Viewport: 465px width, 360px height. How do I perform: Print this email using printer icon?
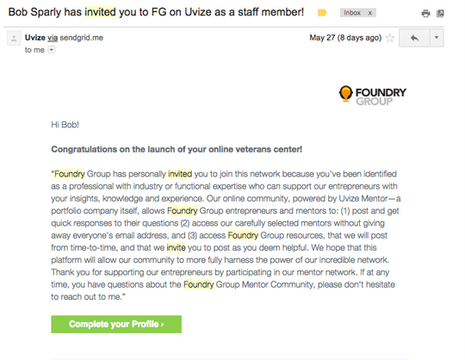click(426, 13)
